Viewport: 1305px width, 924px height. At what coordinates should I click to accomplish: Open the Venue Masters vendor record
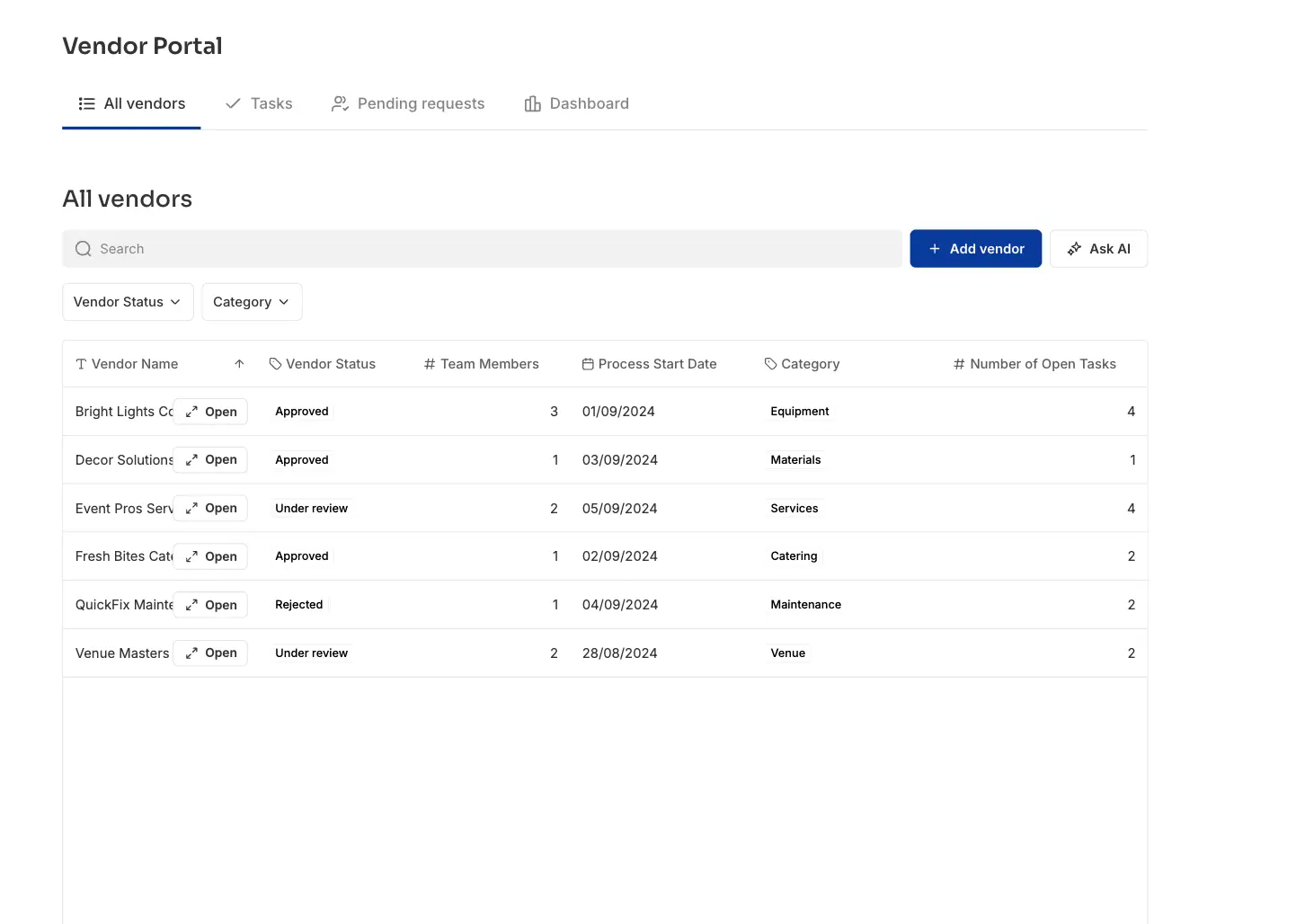pos(209,653)
